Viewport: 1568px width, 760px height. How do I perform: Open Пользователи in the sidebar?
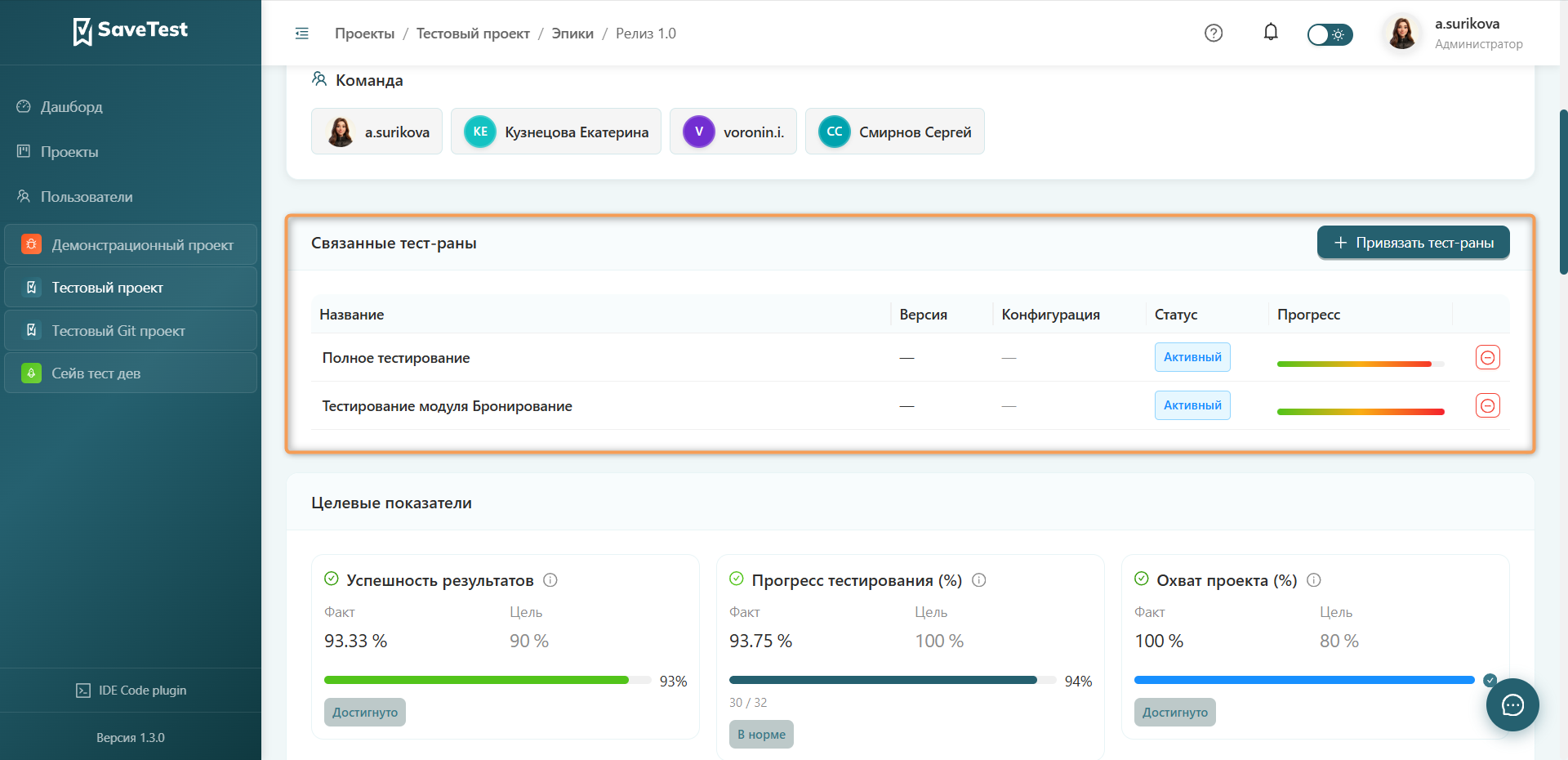pyautogui.click(x=87, y=197)
